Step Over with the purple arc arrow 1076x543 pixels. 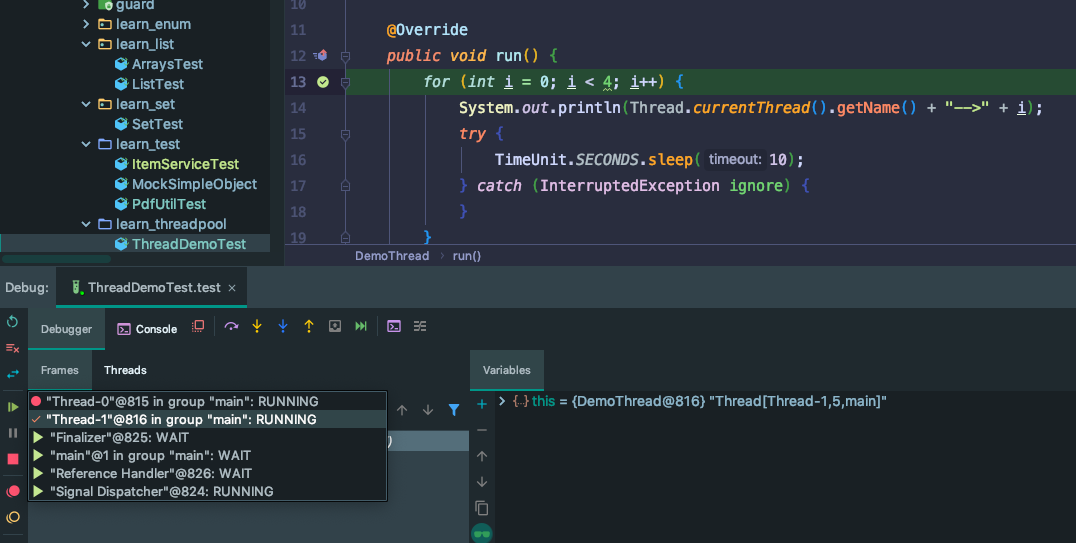click(231, 326)
